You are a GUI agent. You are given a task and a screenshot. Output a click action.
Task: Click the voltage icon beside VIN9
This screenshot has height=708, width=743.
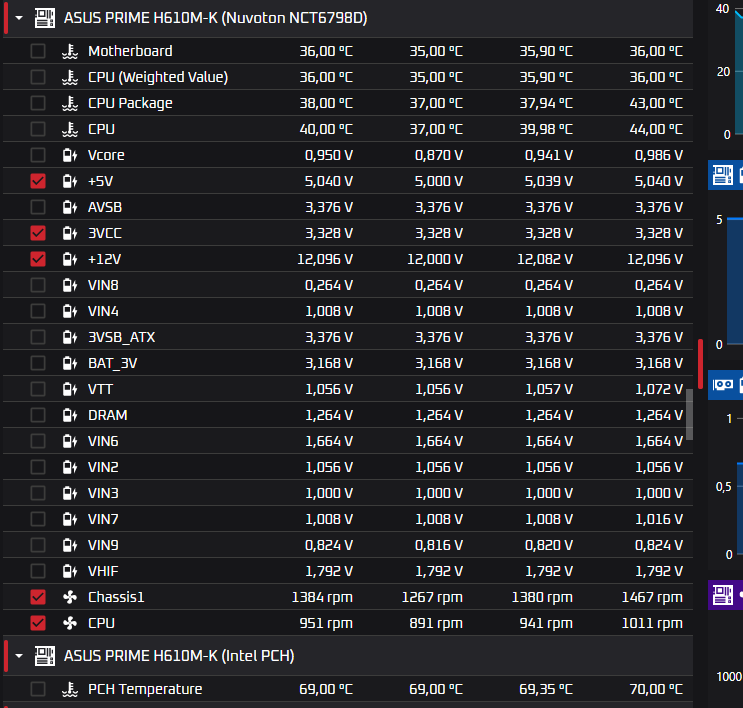(x=70, y=545)
